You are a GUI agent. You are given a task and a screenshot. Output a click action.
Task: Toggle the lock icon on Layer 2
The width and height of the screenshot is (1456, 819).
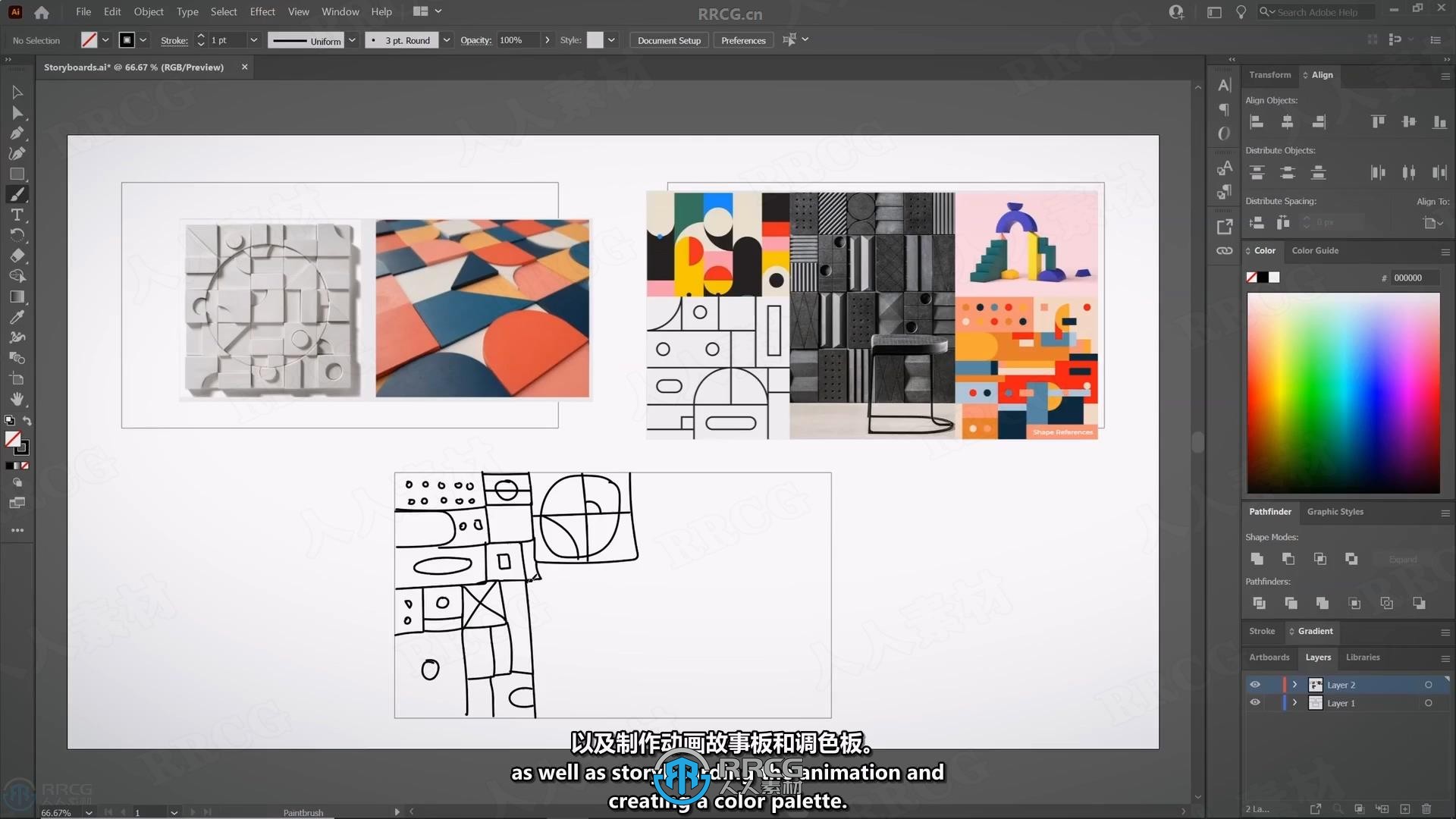[1271, 684]
